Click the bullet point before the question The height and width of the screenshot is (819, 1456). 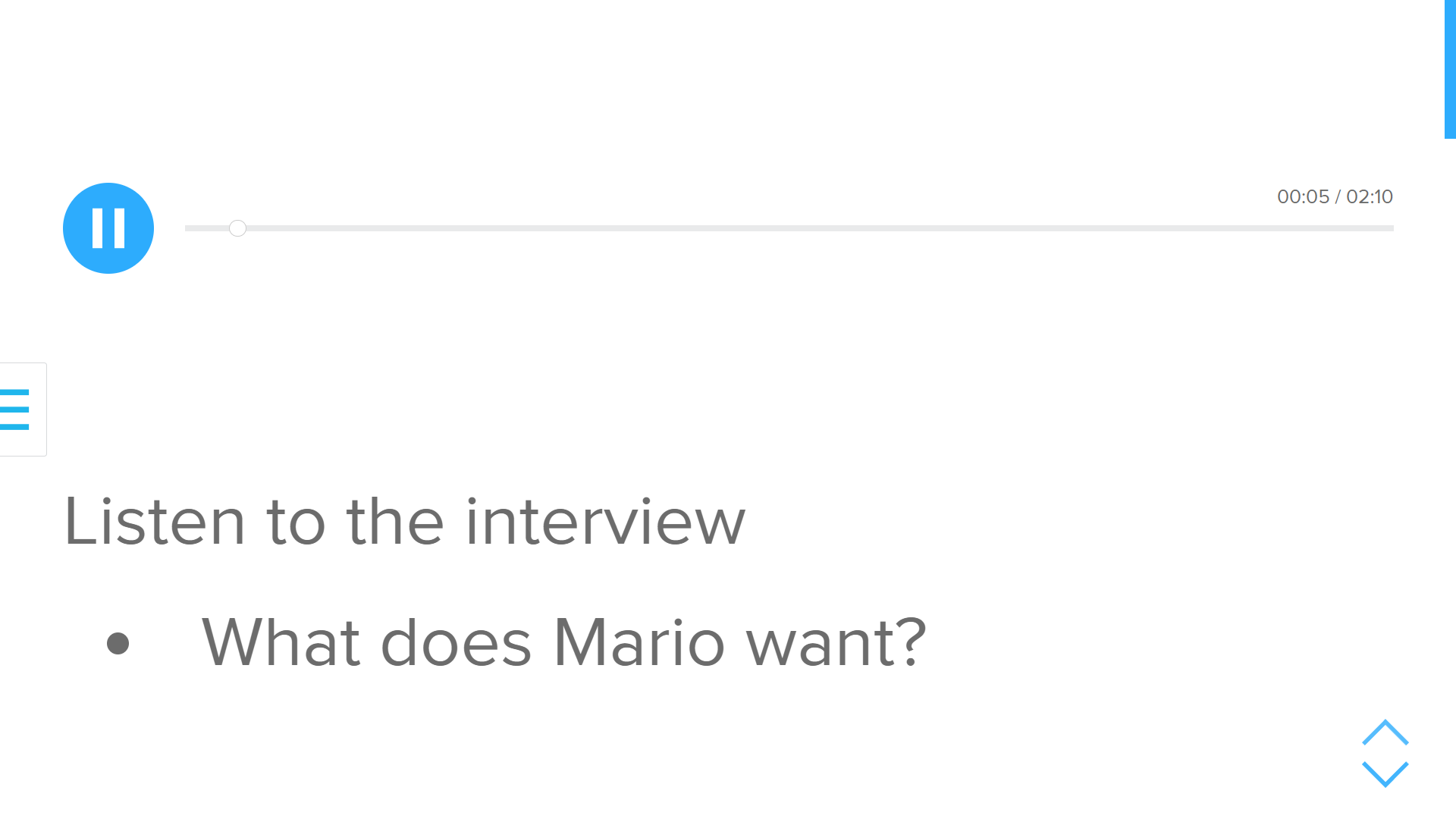click(x=118, y=644)
